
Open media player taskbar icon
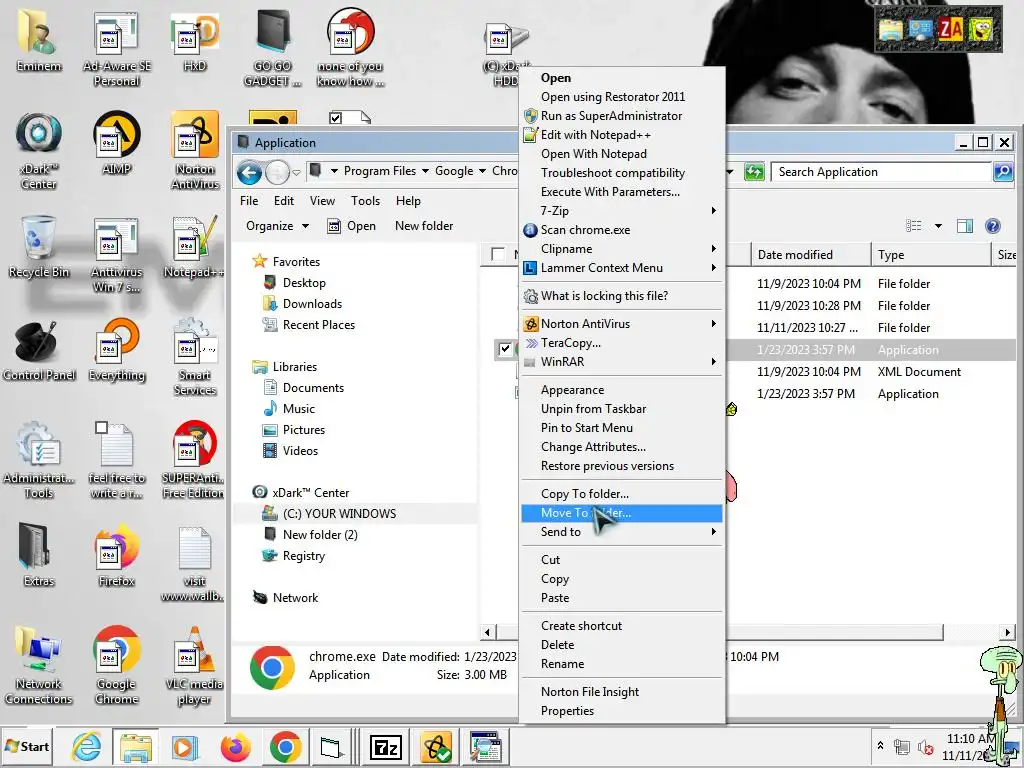pyautogui.click(x=185, y=747)
